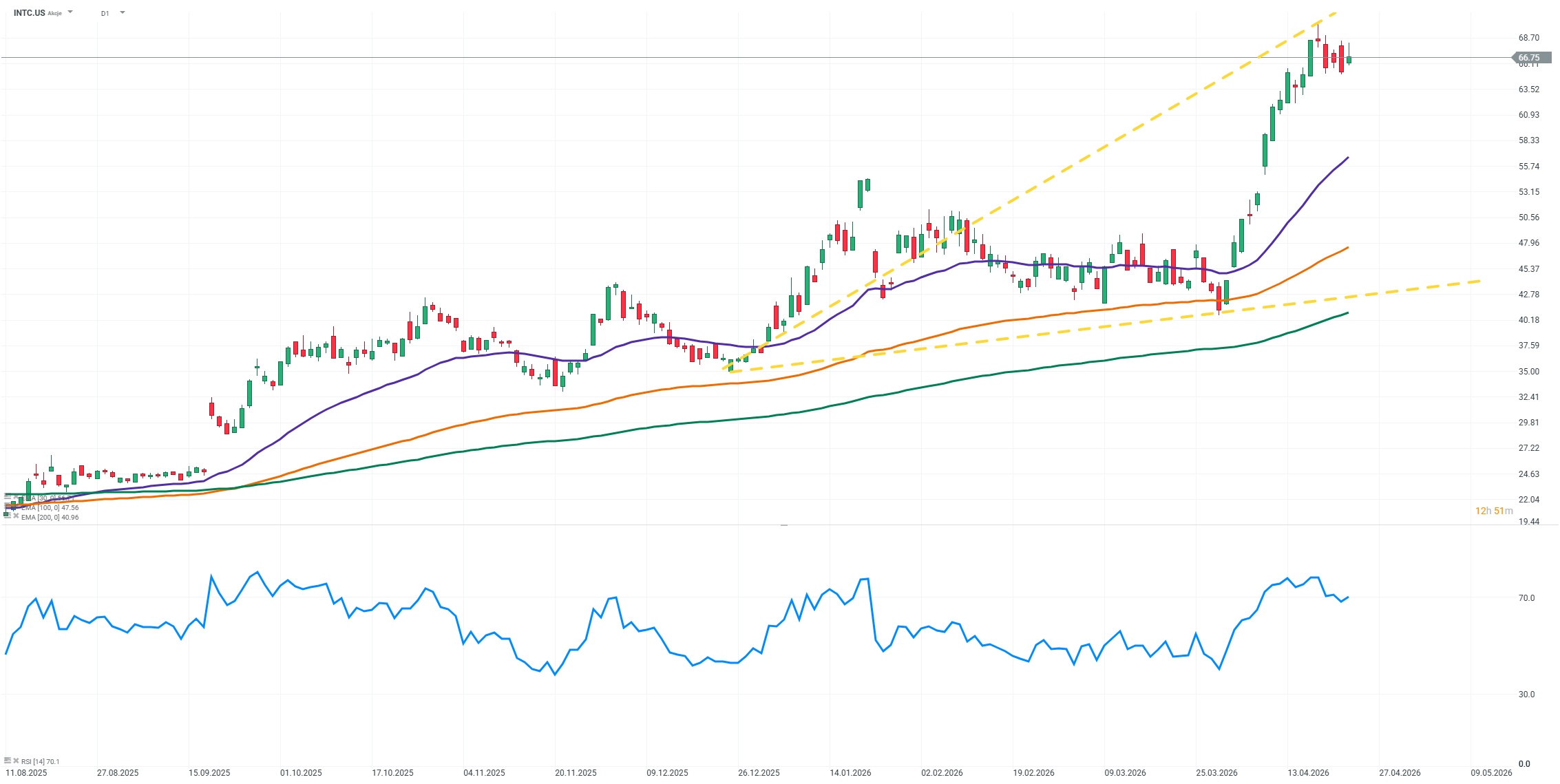Click the 13.04.2026 date on time axis
The height and width of the screenshot is (784, 1560).
tap(1308, 772)
